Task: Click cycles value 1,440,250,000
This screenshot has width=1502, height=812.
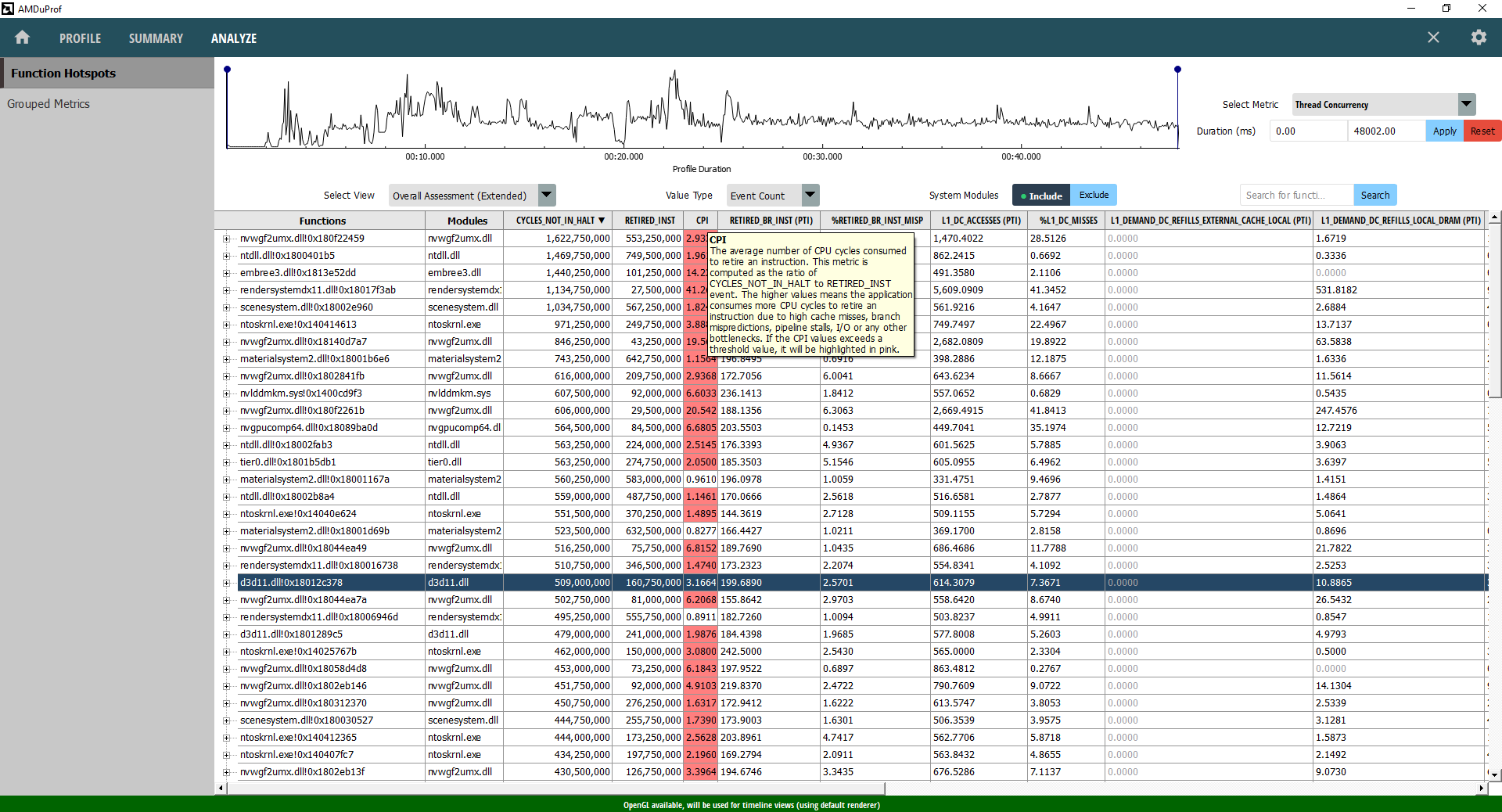Action: [577, 273]
